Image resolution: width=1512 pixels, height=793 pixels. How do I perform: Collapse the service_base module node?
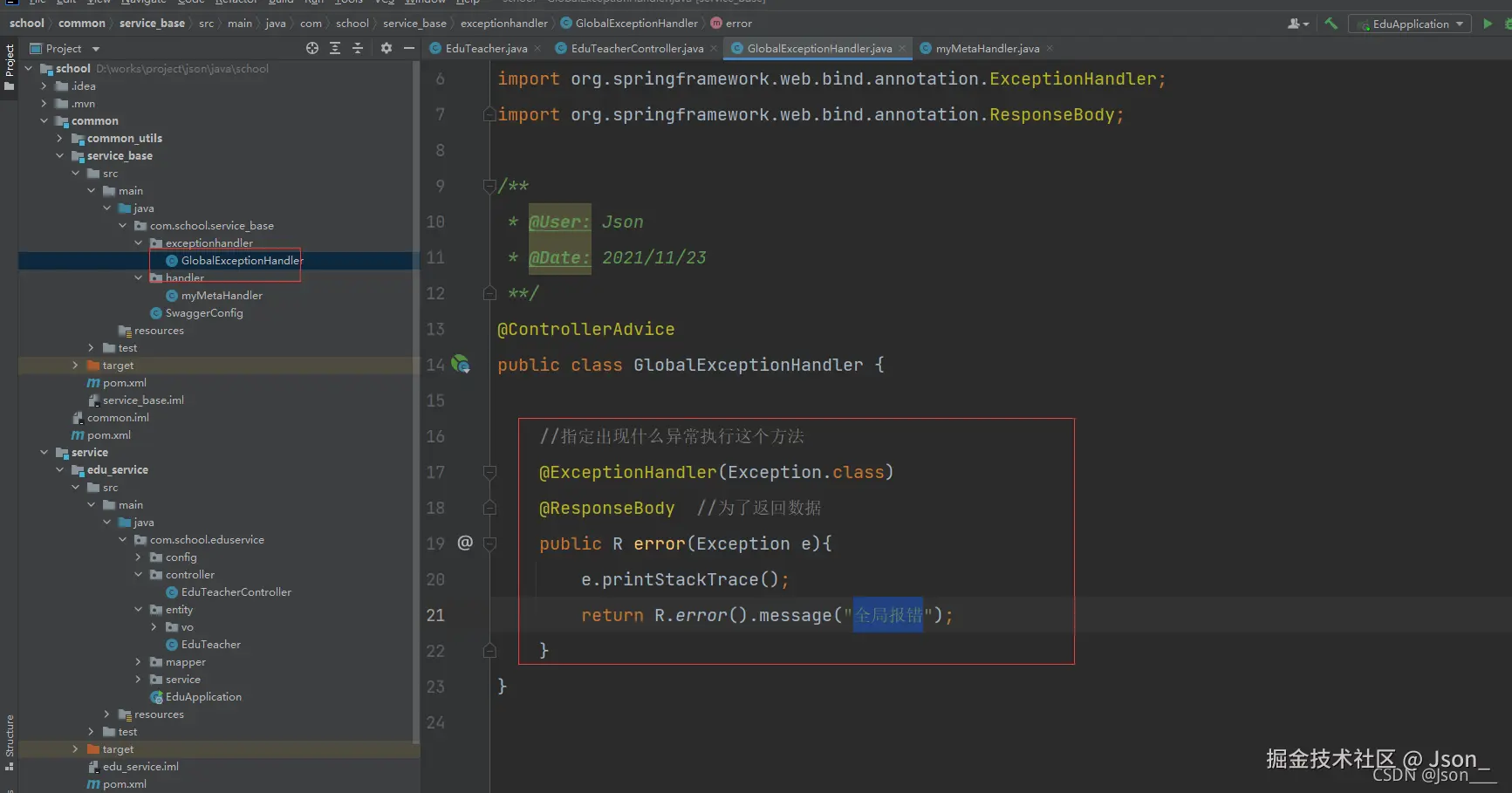click(x=59, y=156)
